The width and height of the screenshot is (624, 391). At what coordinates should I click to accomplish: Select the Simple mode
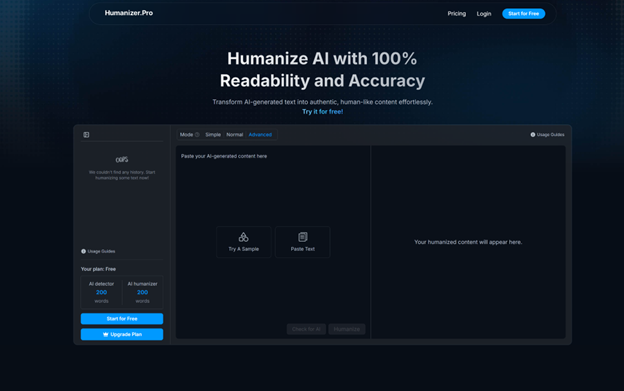pyautogui.click(x=213, y=135)
